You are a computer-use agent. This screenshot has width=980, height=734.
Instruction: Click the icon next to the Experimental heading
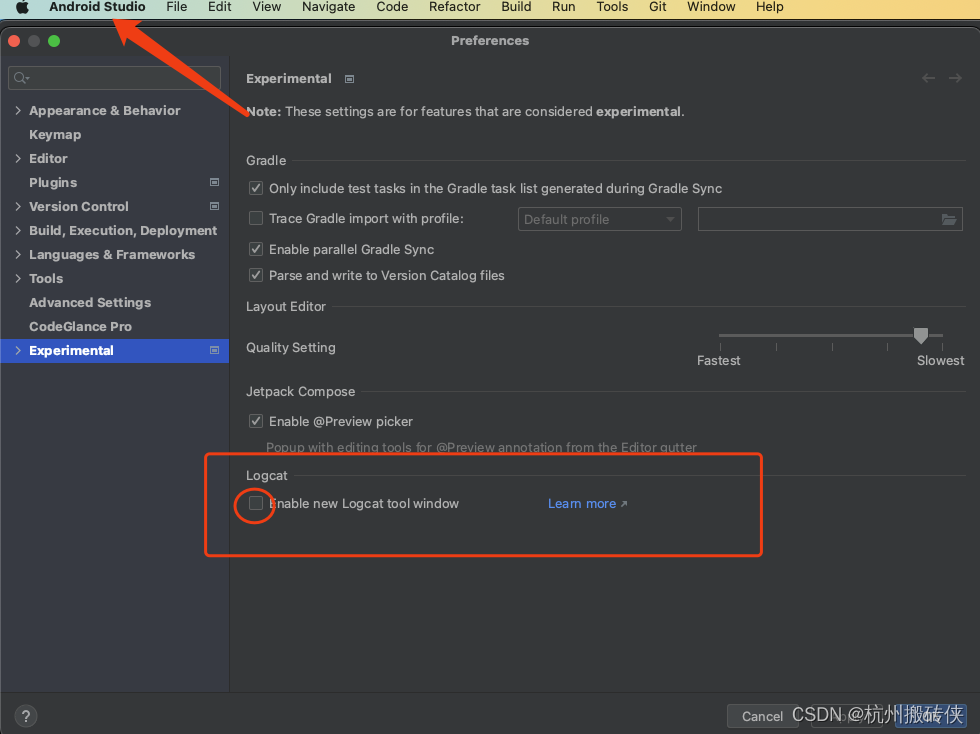[x=348, y=78]
